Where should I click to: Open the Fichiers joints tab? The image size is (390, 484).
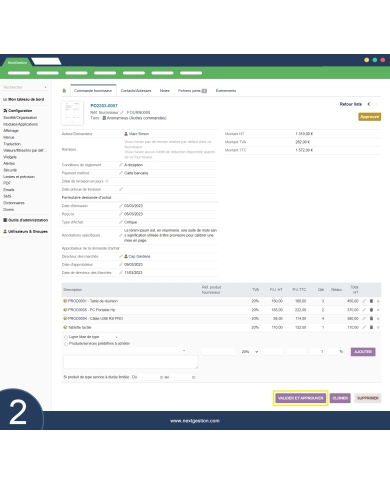point(192,91)
